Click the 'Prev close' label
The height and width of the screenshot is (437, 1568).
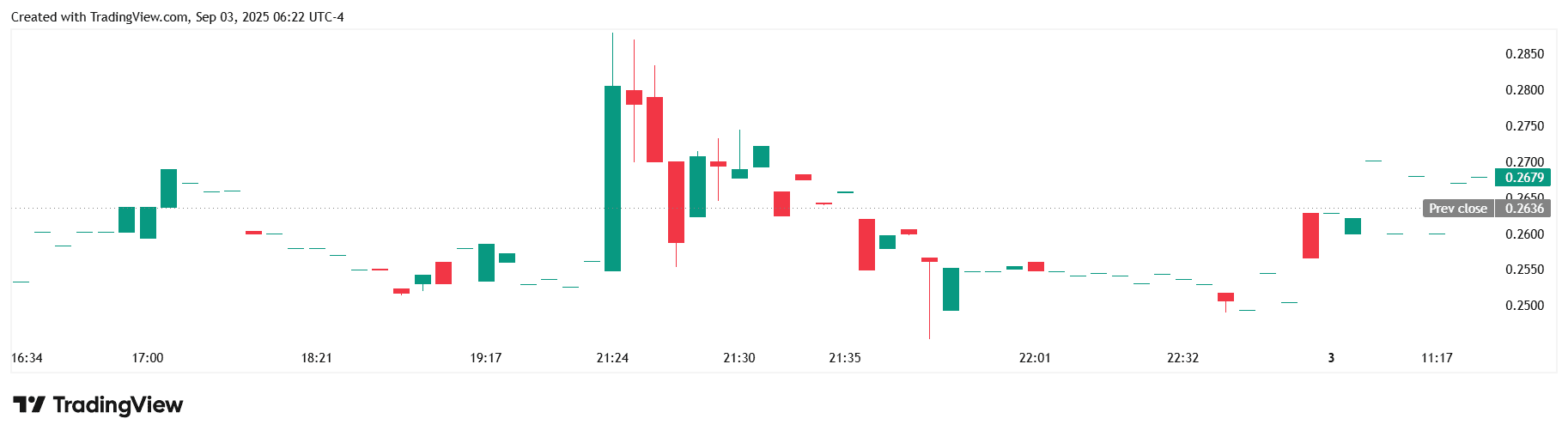coord(1457,209)
